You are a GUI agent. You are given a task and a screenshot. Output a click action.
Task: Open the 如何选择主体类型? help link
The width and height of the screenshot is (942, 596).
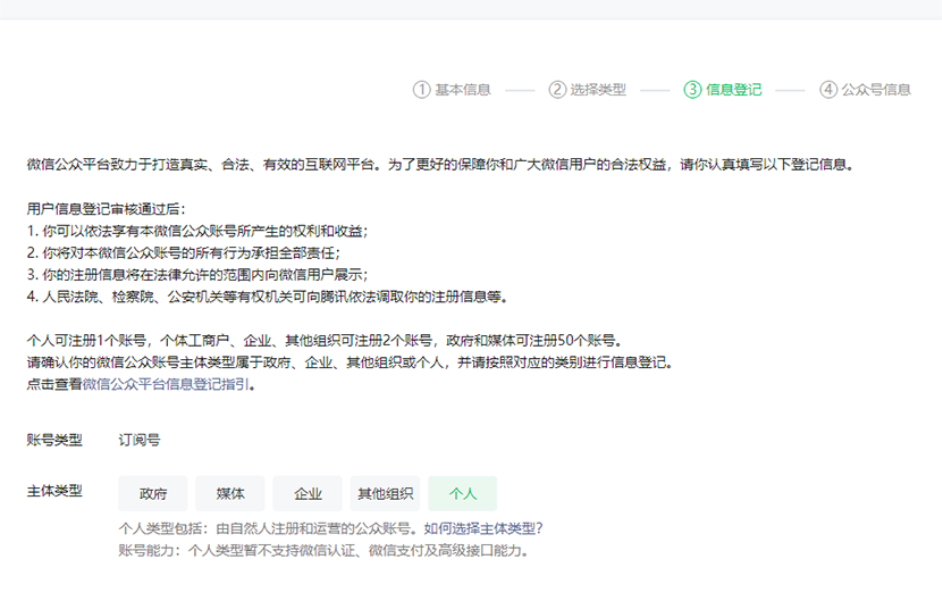click(484, 528)
